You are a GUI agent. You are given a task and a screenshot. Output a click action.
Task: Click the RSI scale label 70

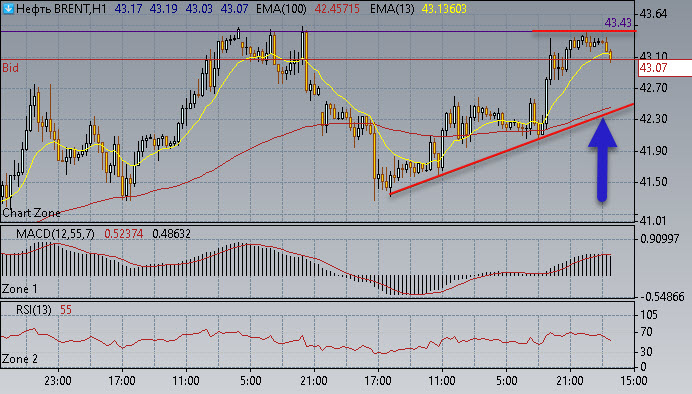(x=646, y=332)
